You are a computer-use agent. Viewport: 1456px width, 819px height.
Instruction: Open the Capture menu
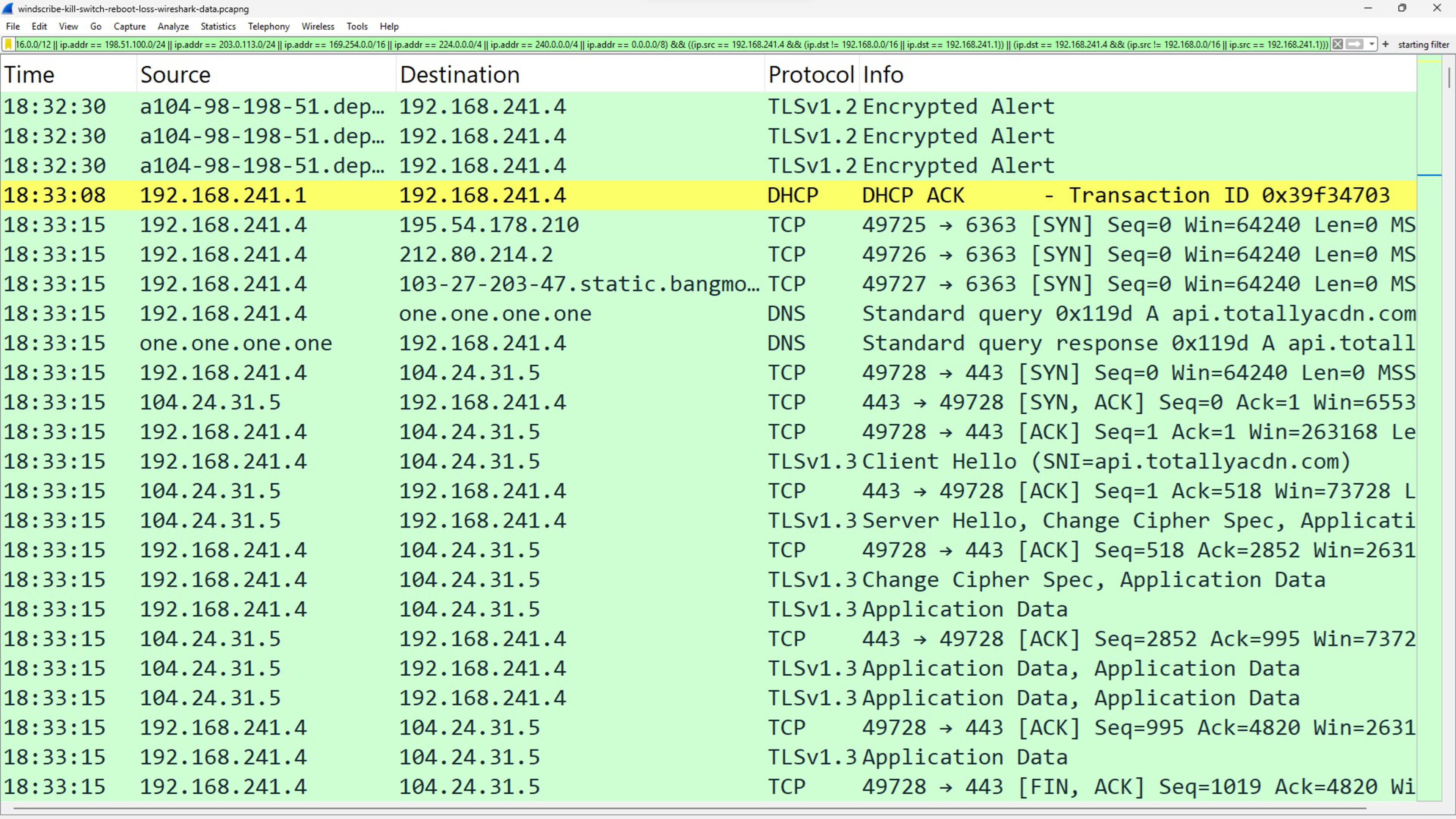coord(129,27)
